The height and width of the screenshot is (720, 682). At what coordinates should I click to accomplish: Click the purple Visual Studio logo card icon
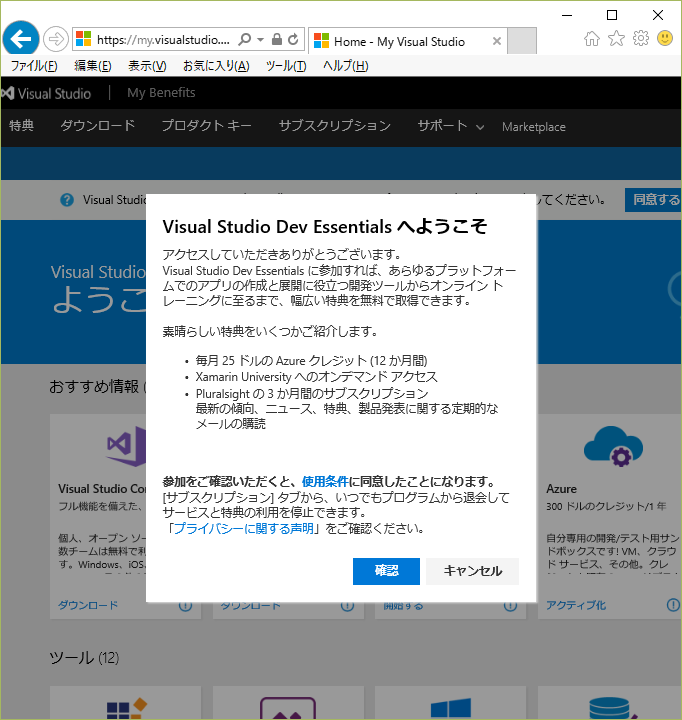pyautogui.click(x=125, y=446)
